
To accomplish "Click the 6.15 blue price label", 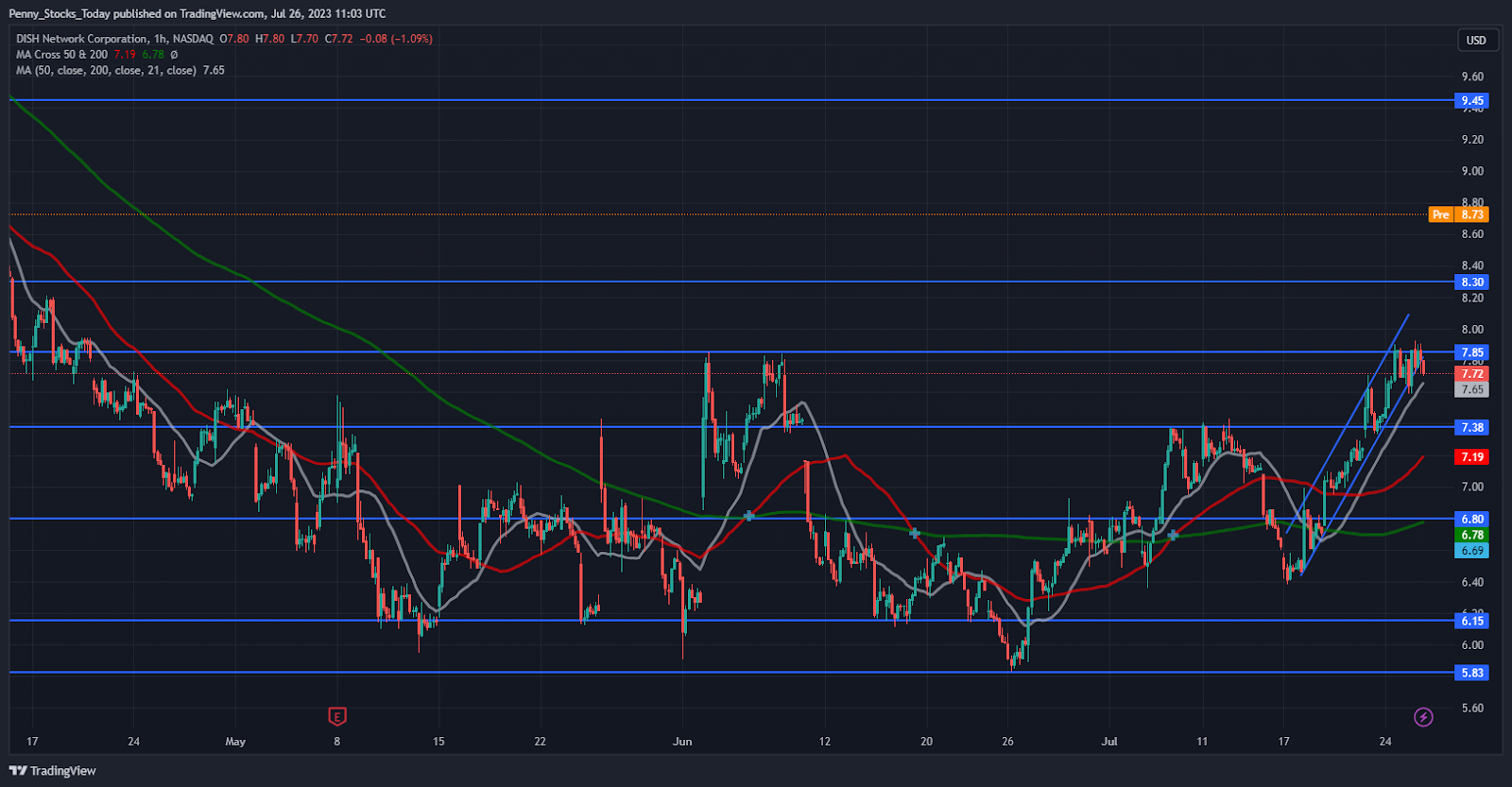I will (1471, 621).
